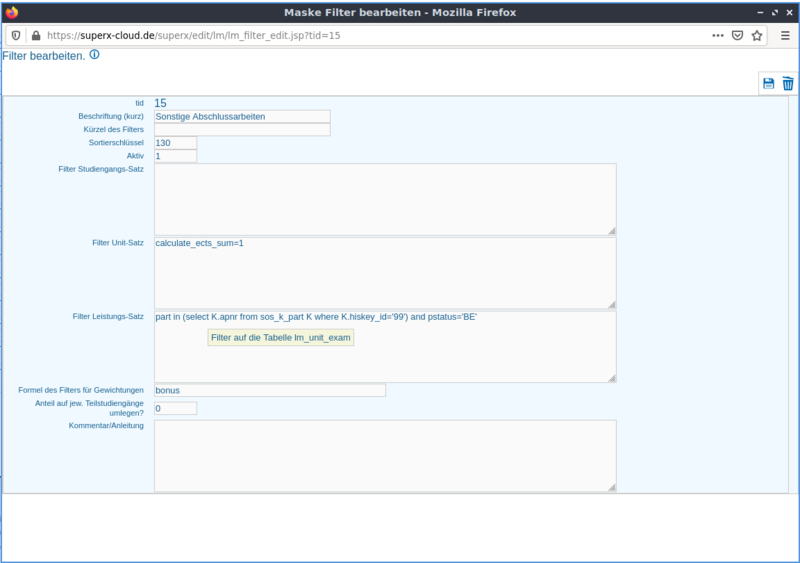800x563 pixels.
Task: Click the Formel des Filters für Gewichtungen label
Action: [x=81, y=390]
